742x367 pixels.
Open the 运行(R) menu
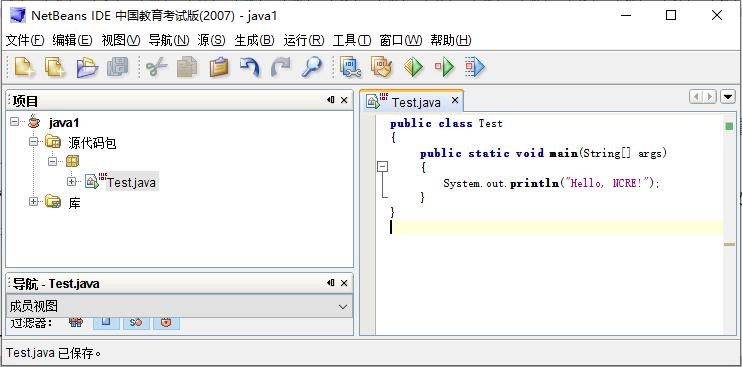tap(304, 41)
